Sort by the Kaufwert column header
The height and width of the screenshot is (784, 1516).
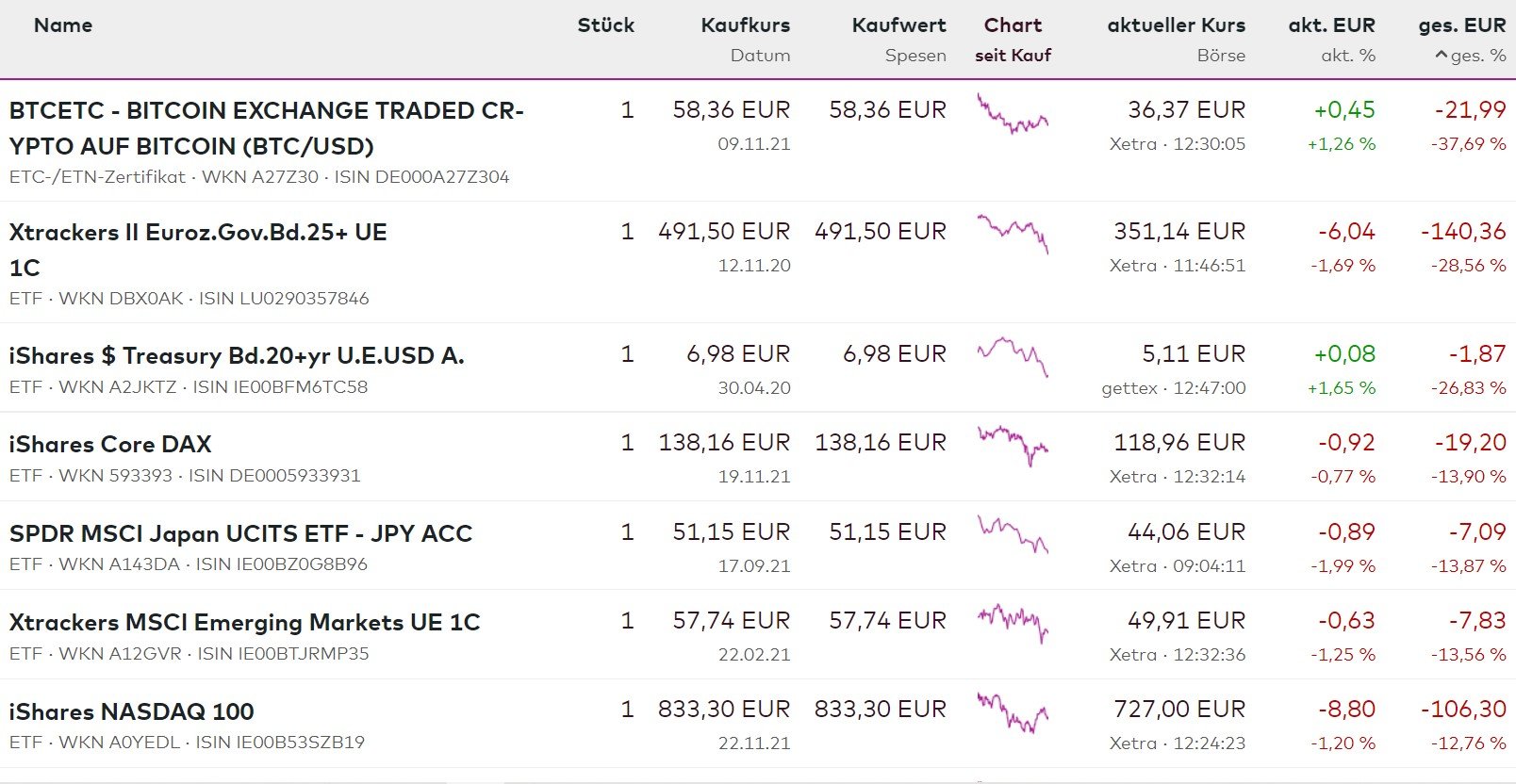(x=898, y=25)
